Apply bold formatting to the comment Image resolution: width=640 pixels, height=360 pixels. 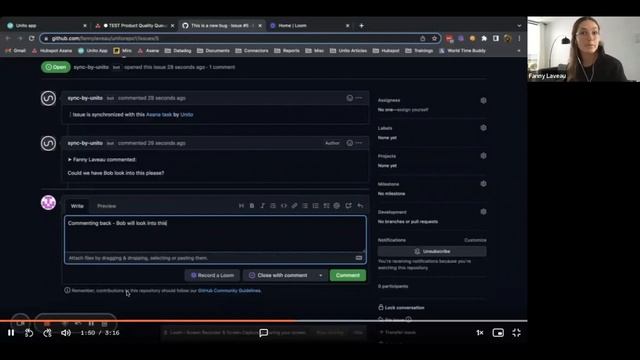[x=252, y=206]
